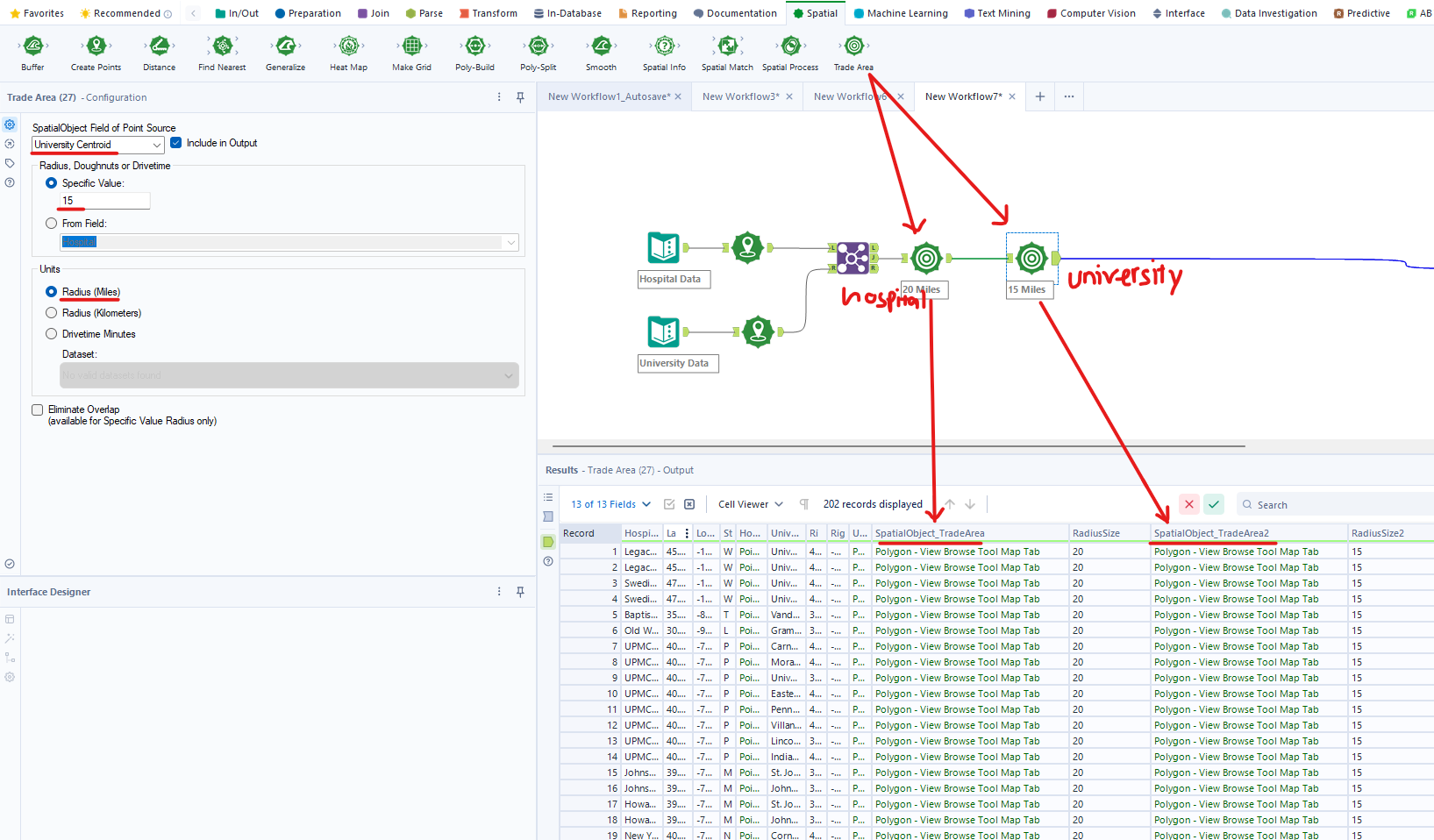Select the Make Grid tool

coord(411,46)
